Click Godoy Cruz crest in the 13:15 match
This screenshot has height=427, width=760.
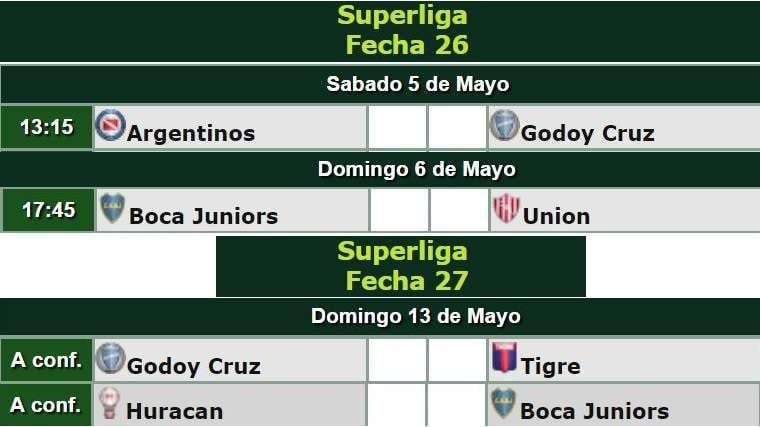coord(504,125)
